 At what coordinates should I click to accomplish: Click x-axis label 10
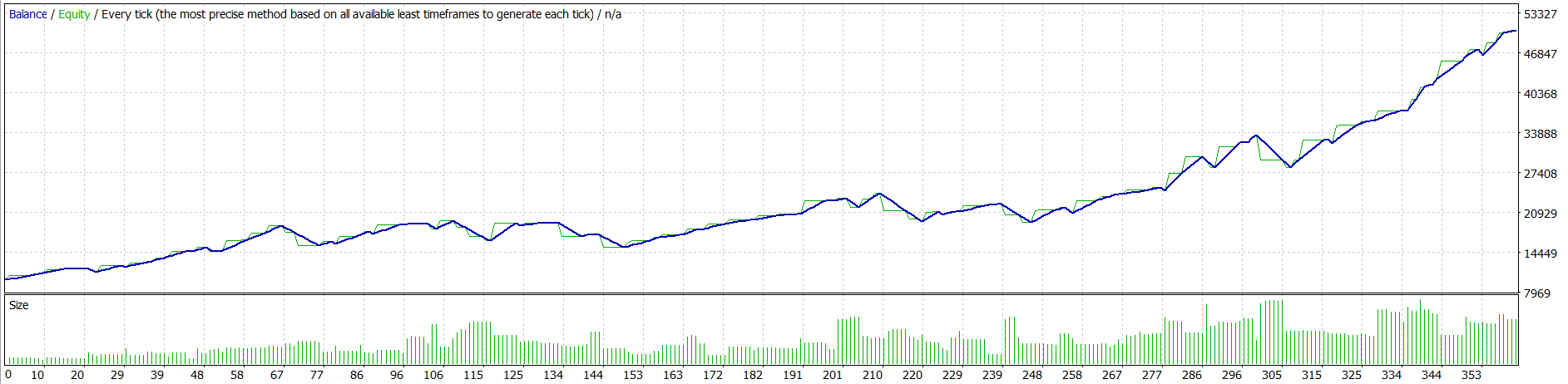click(x=37, y=375)
